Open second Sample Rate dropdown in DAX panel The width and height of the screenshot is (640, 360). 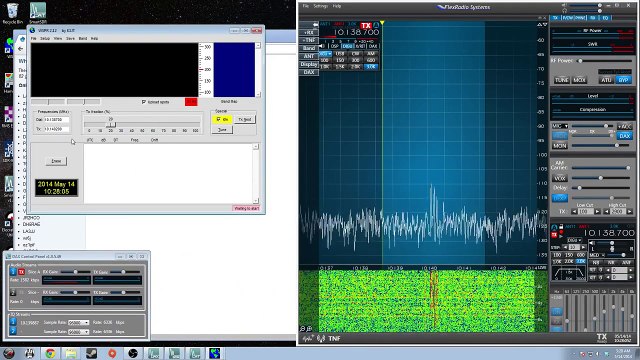click(79, 332)
